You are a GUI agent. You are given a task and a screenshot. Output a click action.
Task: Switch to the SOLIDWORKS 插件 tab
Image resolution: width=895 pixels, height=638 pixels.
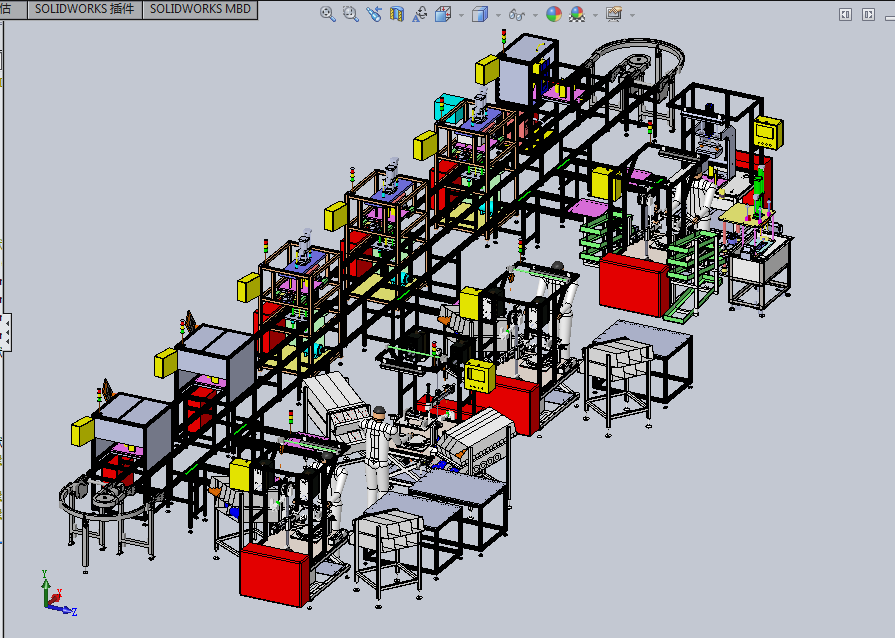pos(85,9)
